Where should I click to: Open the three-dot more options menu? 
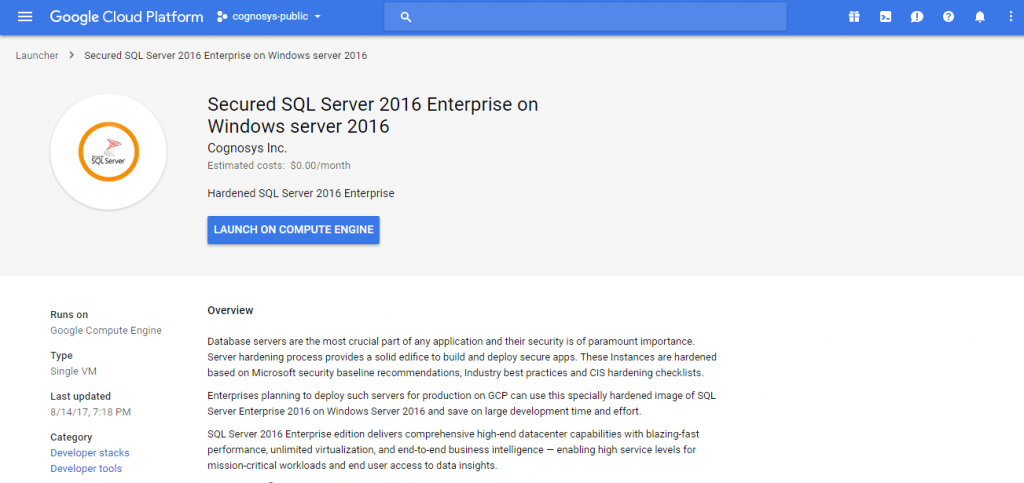[x=1007, y=17]
